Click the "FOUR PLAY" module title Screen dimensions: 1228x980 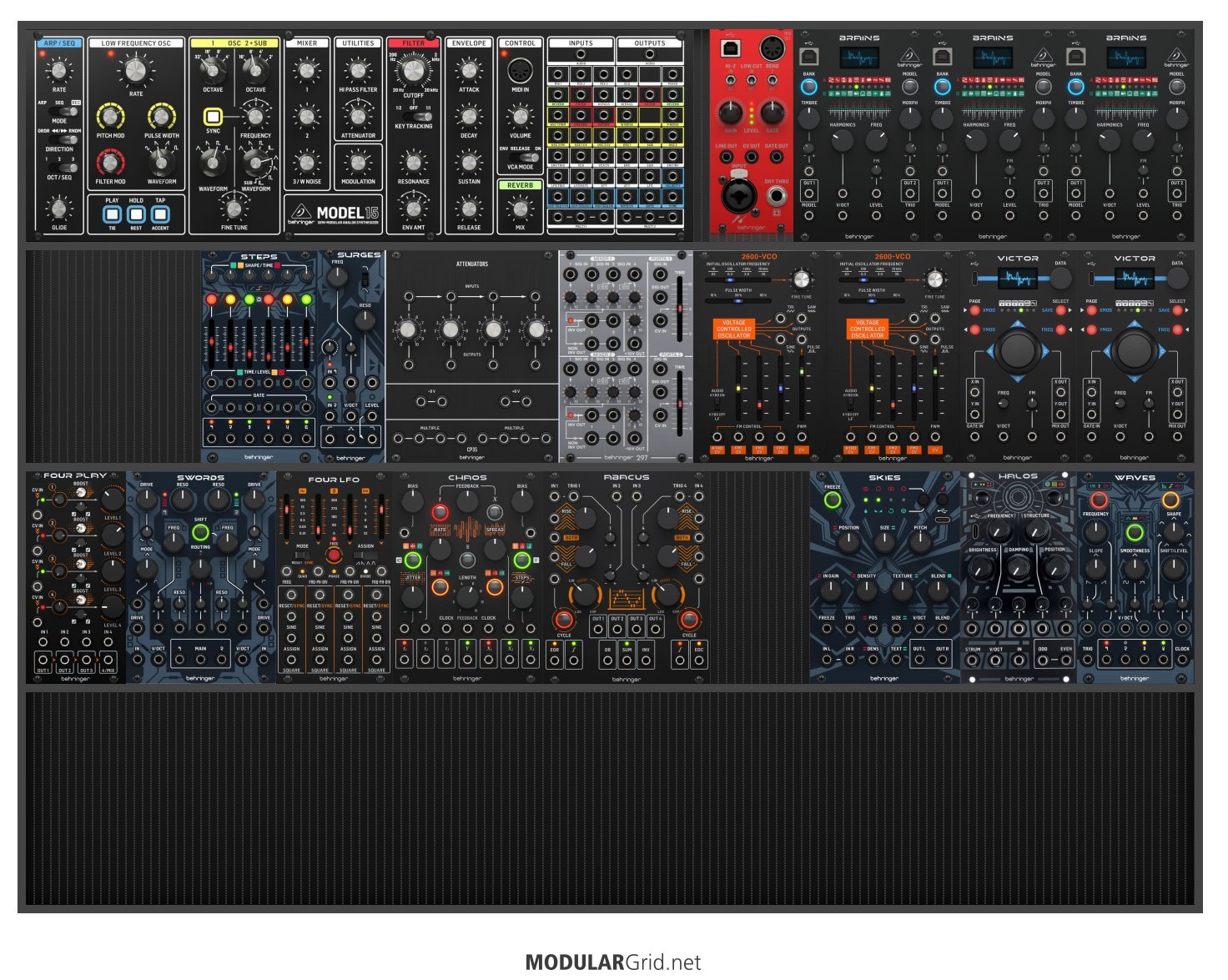pyautogui.click(x=75, y=476)
